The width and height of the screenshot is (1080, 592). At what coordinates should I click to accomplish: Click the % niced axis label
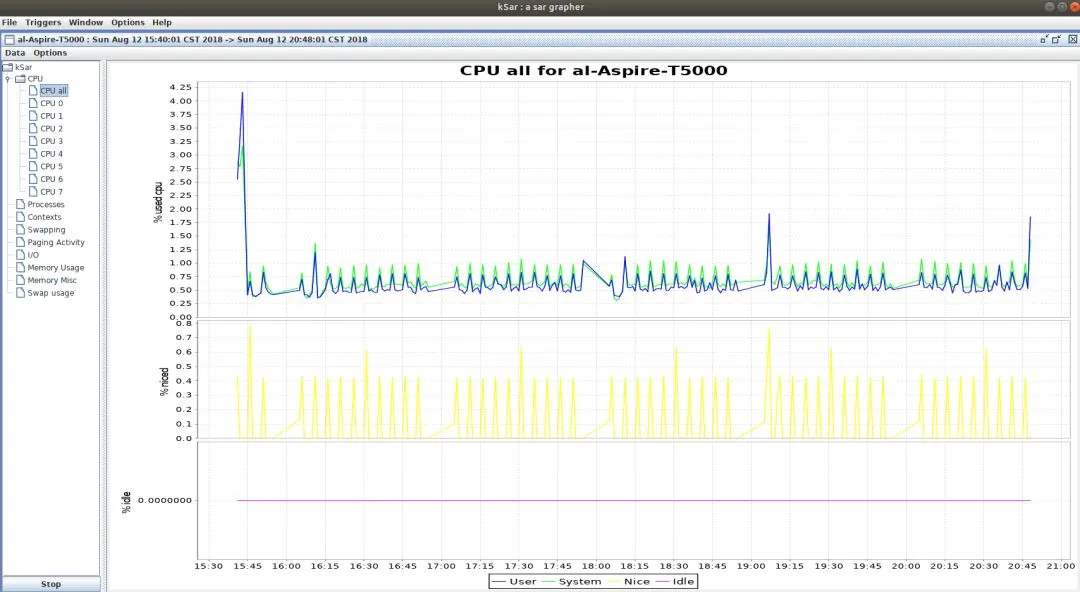click(x=164, y=381)
